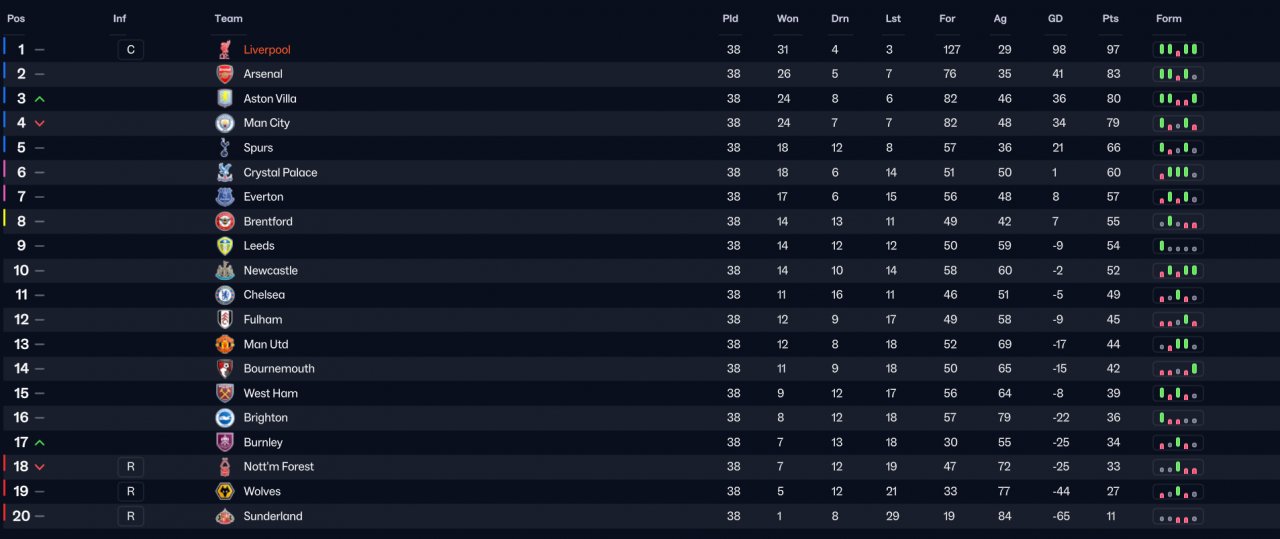
Task: Click Sunderland's relegated 'R' info badge
Action: click(130, 516)
